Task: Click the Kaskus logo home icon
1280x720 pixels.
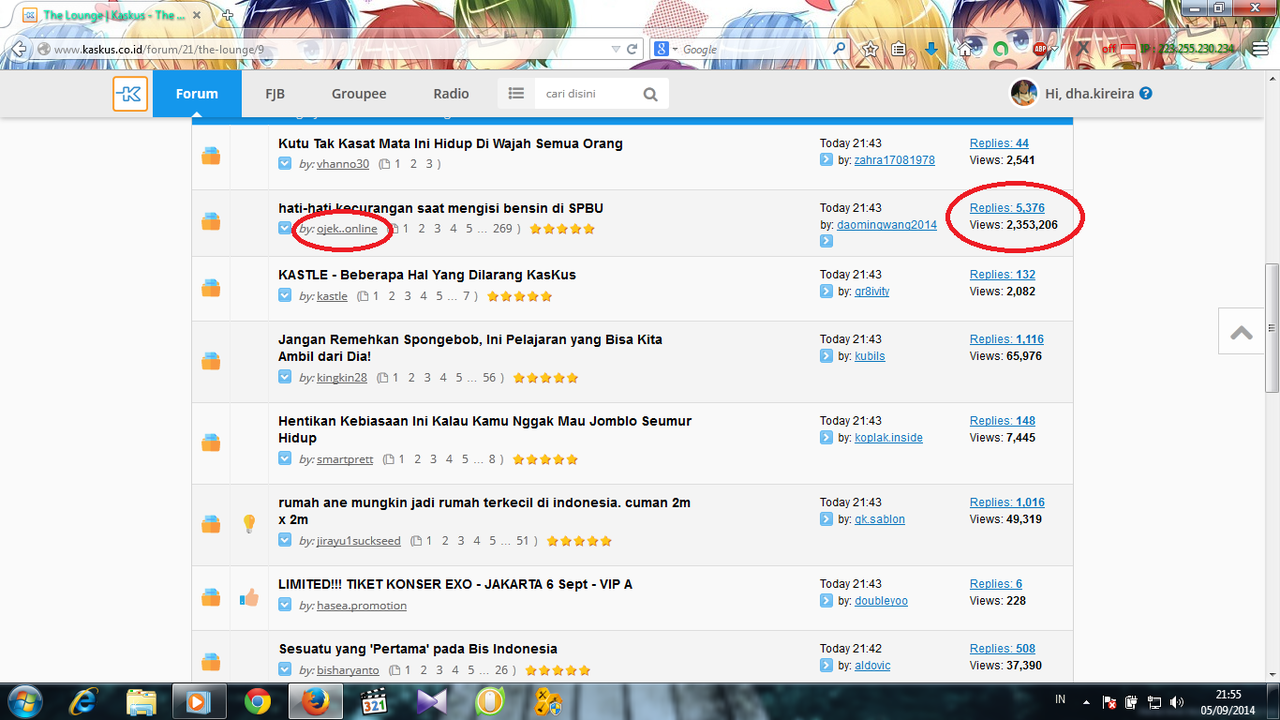Action: pyautogui.click(x=130, y=94)
